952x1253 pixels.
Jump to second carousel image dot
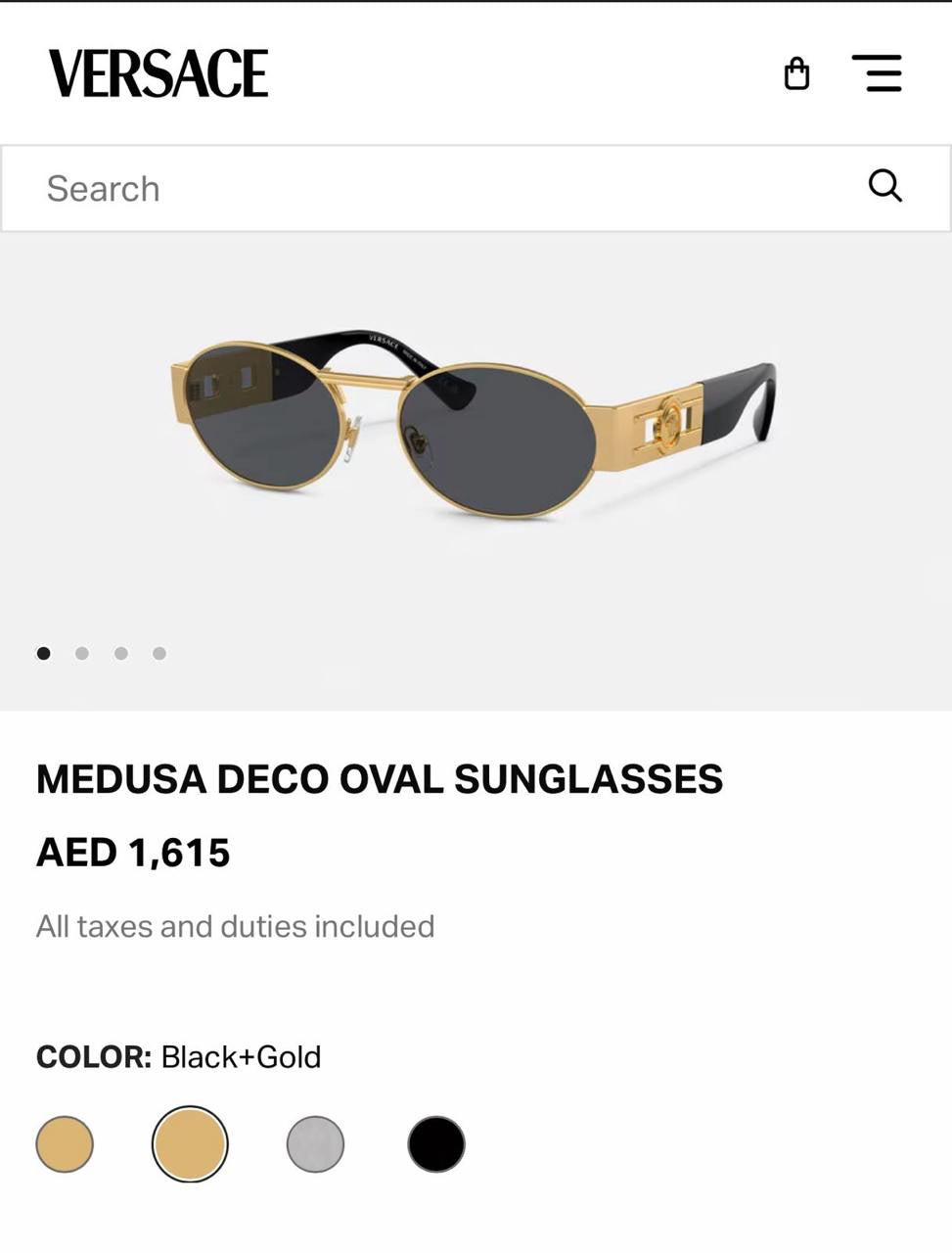(82, 653)
